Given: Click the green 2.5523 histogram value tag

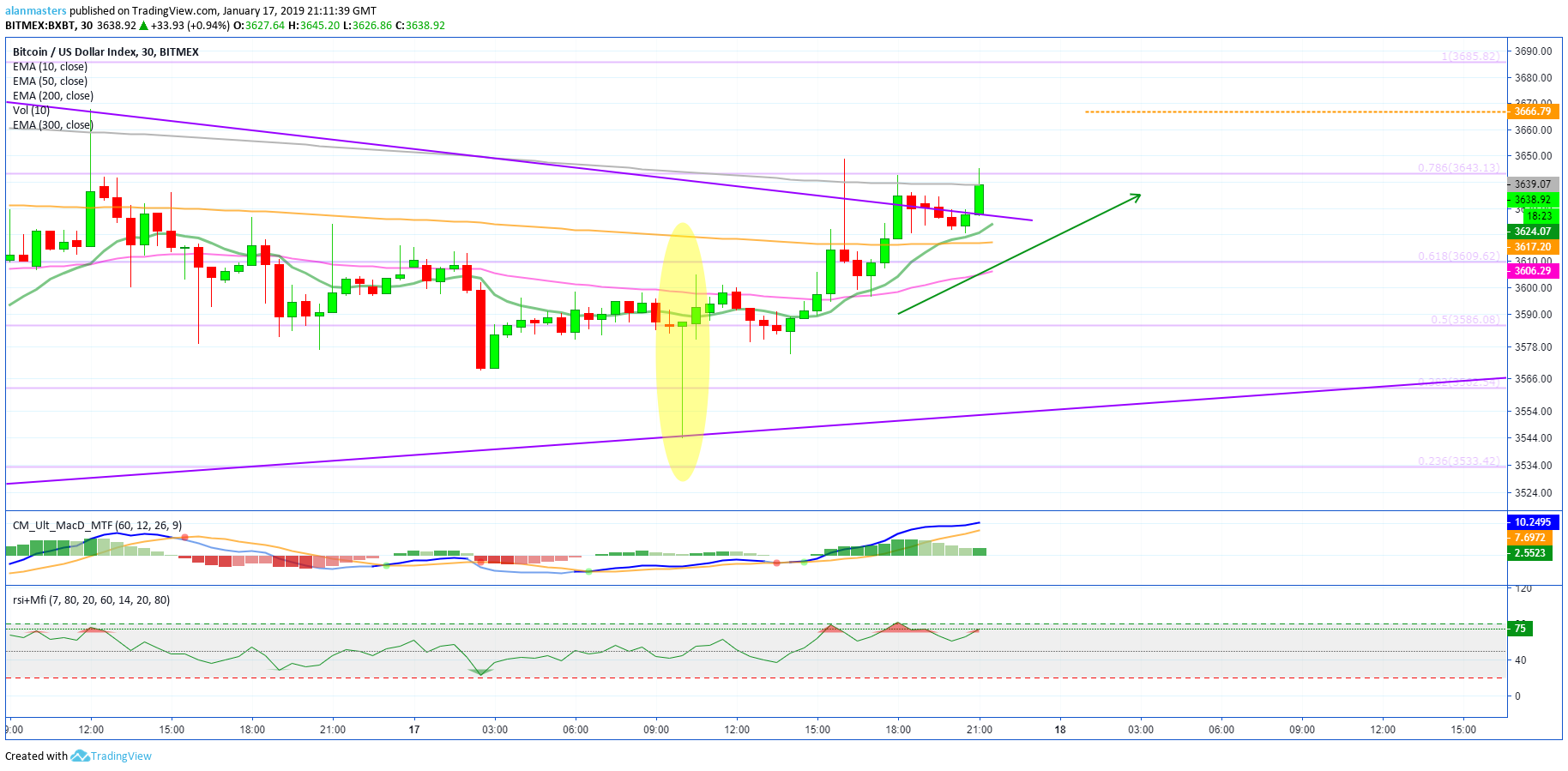Looking at the screenshot, I should [1530, 553].
